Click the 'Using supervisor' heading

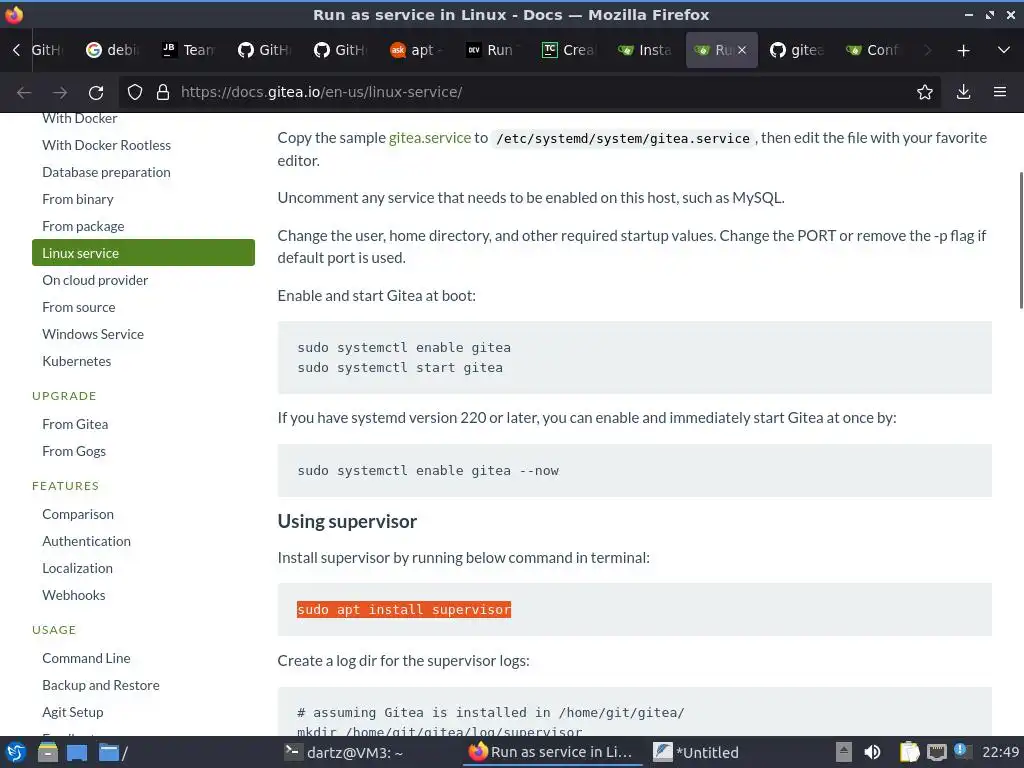tap(347, 521)
